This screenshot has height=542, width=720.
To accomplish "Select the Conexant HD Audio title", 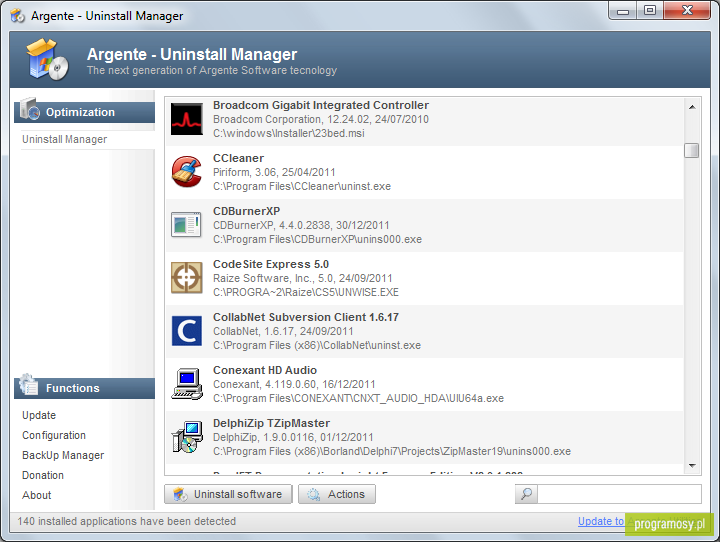I will tap(265, 370).
